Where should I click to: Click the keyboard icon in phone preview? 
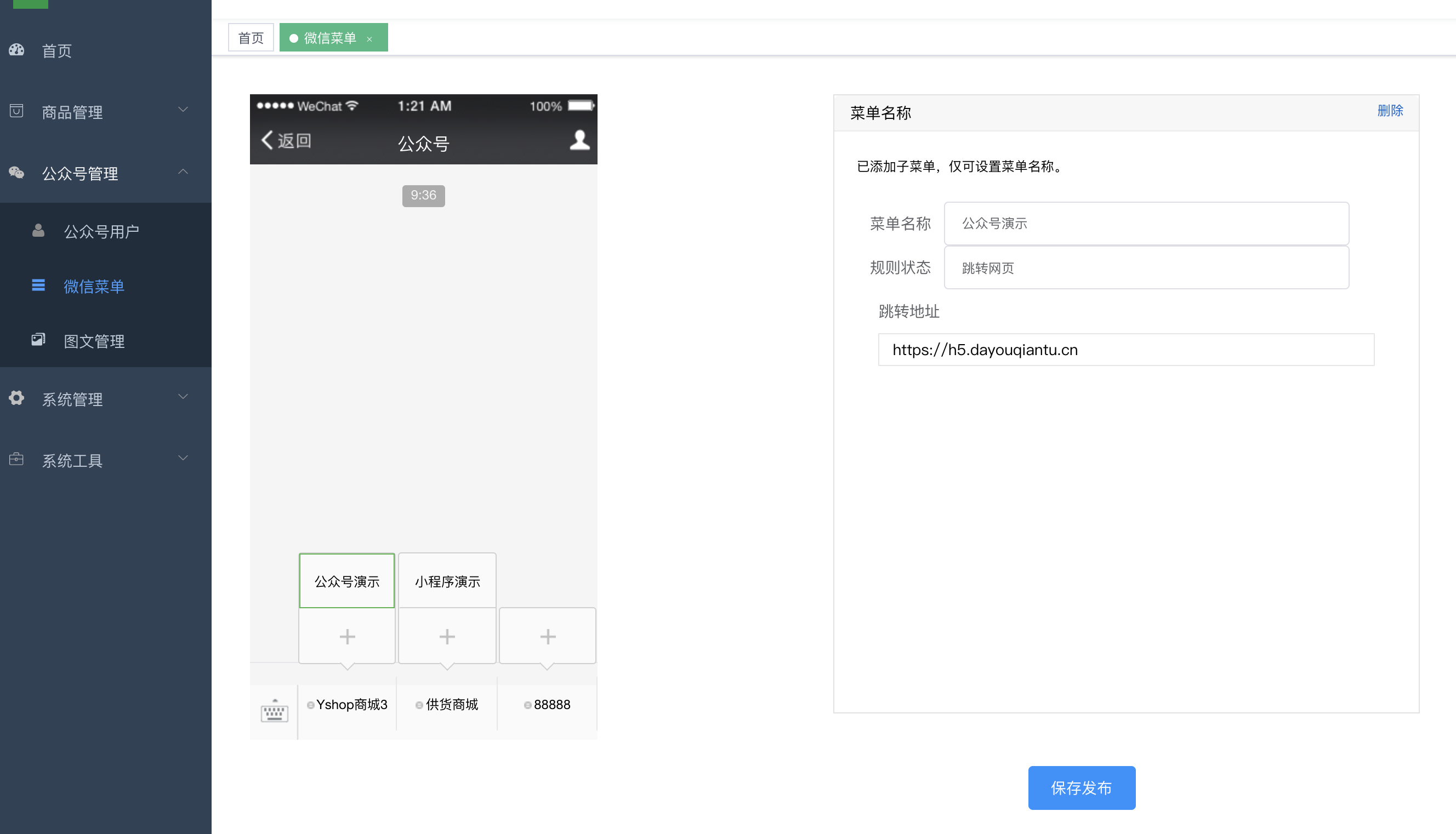tap(275, 711)
